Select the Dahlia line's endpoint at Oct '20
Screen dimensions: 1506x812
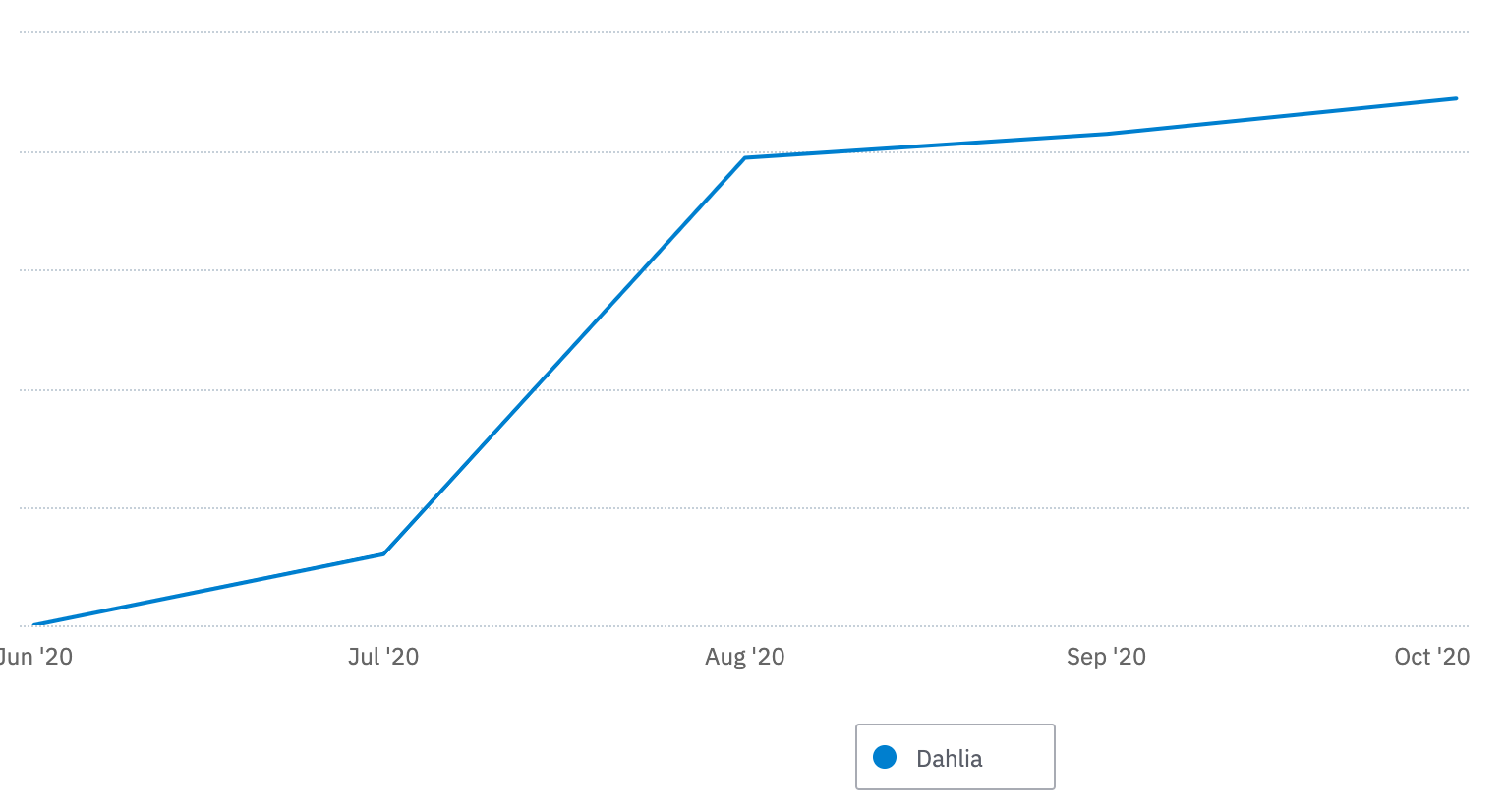click(x=1456, y=98)
